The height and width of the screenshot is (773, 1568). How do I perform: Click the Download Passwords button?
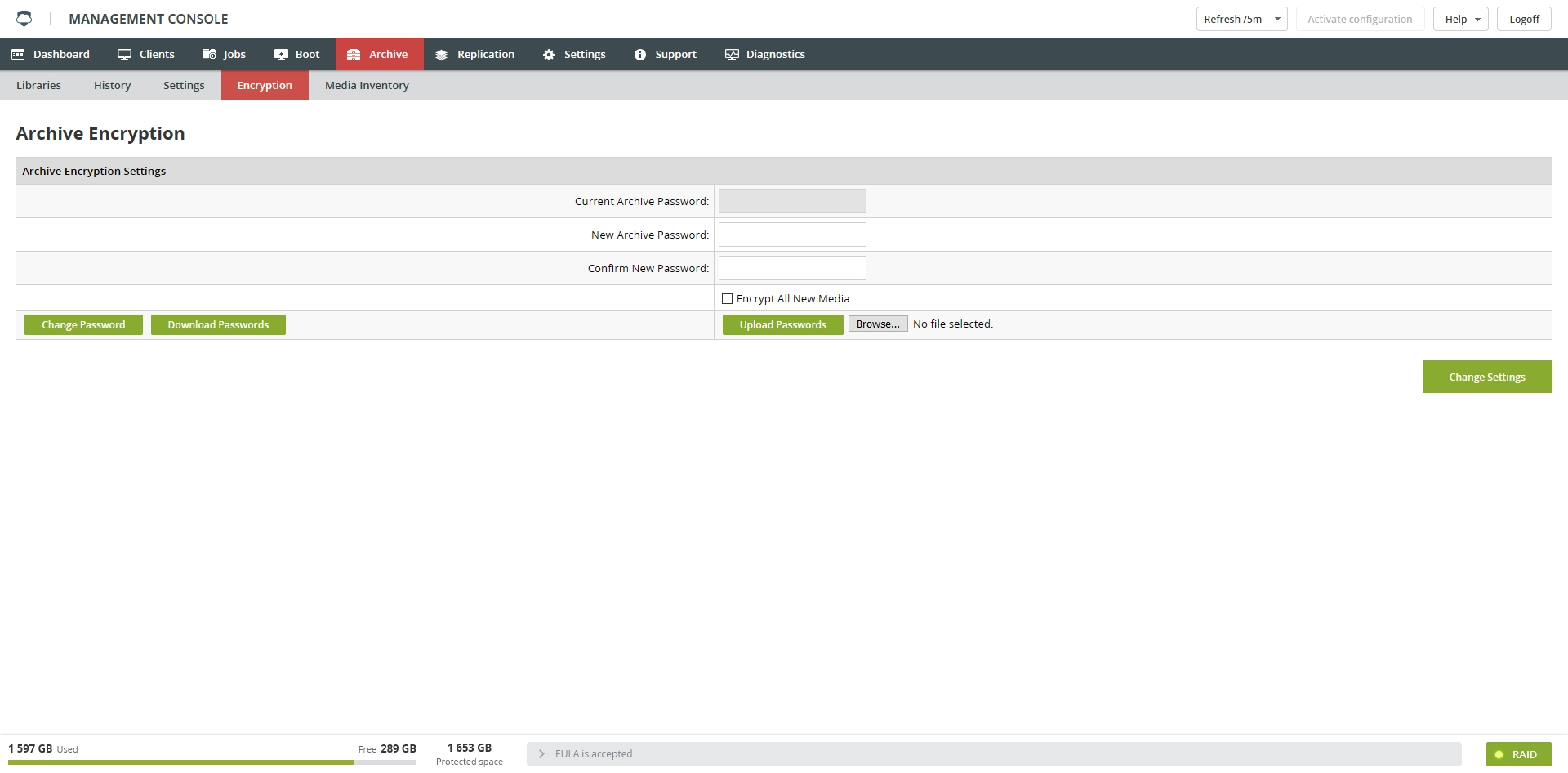tap(218, 324)
